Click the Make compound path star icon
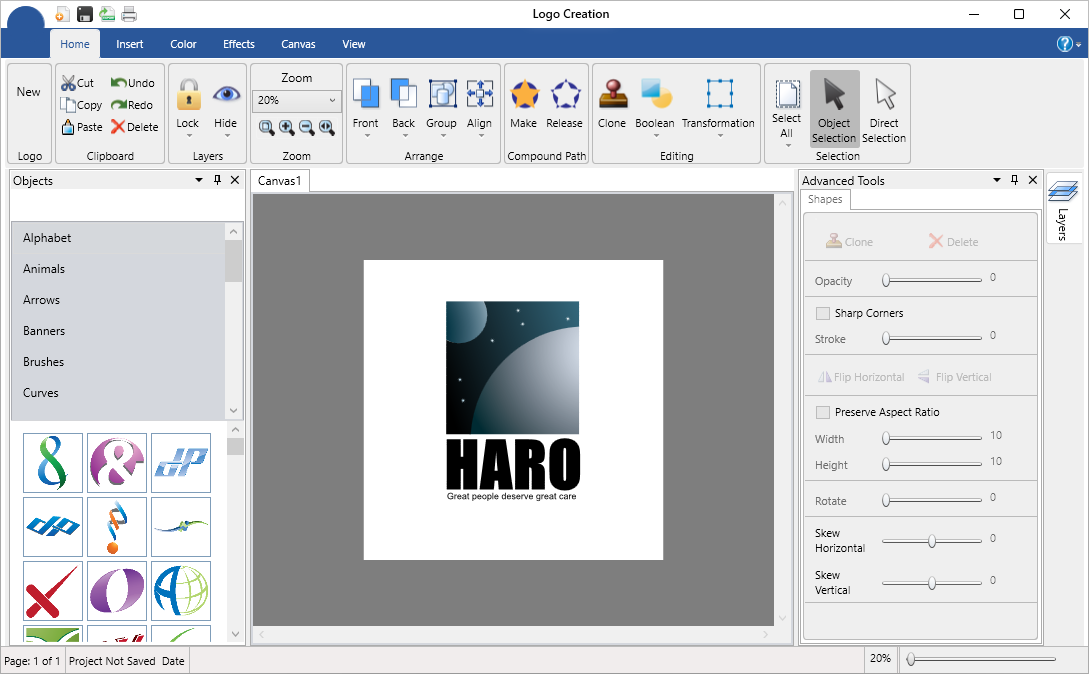Image resolution: width=1089 pixels, height=674 pixels. click(x=524, y=96)
